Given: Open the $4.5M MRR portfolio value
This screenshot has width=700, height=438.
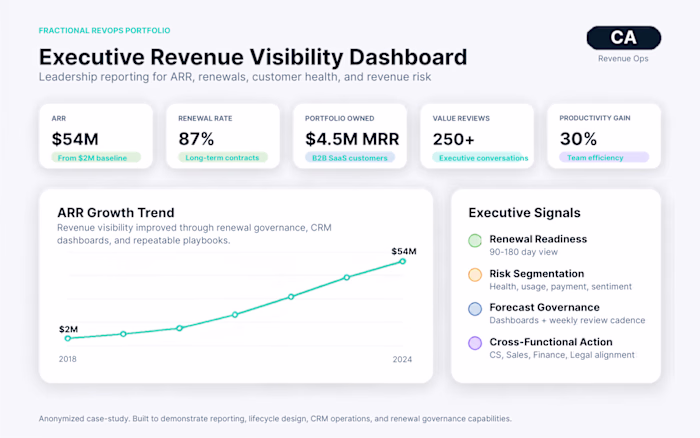Looking at the screenshot, I should click(352, 139).
